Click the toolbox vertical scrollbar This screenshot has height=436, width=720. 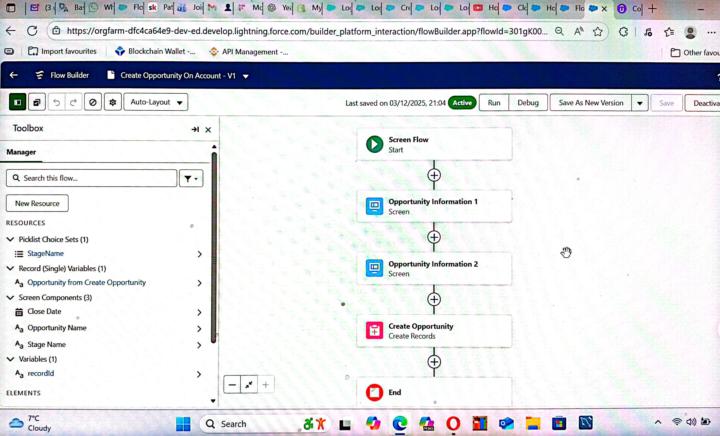tap(214, 248)
